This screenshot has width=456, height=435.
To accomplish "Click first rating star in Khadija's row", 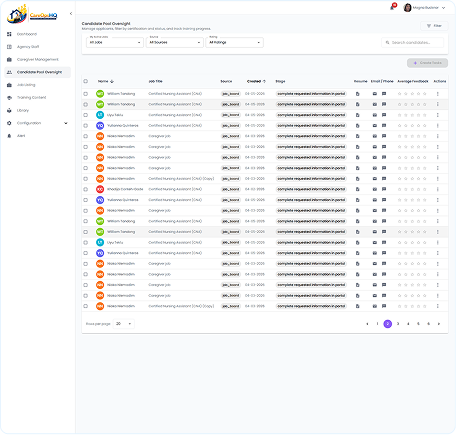I will (399, 189).
